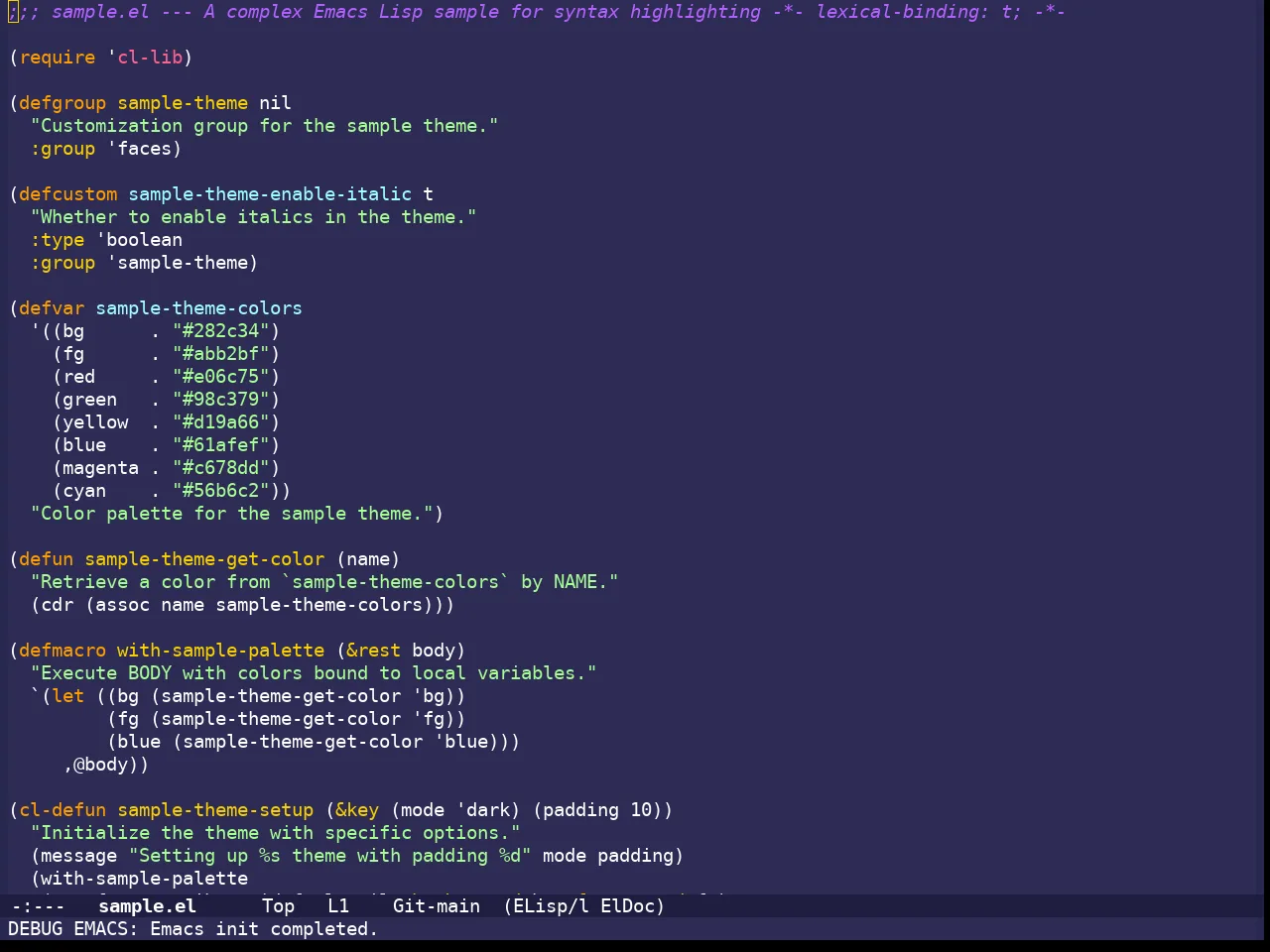Image resolution: width=1270 pixels, height=952 pixels.
Task: Open the Git-main version control indicator
Action: click(x=437, y=905)
